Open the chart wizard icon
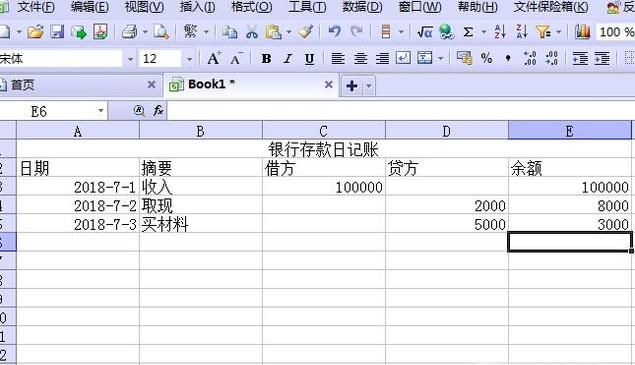Screen dimensions: 635x365 (582, 32)
